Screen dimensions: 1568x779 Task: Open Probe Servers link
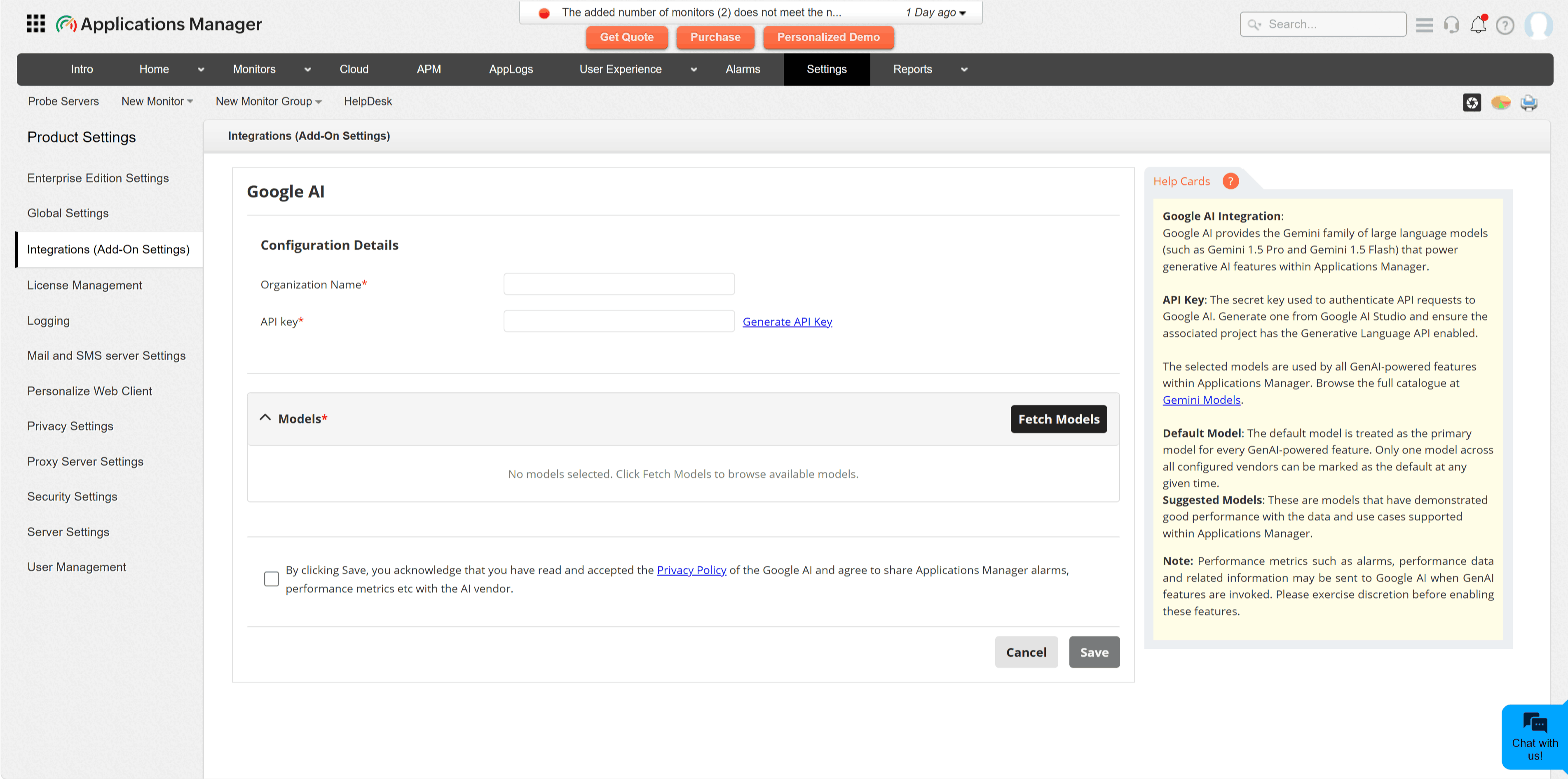click(x=63, y=101)
